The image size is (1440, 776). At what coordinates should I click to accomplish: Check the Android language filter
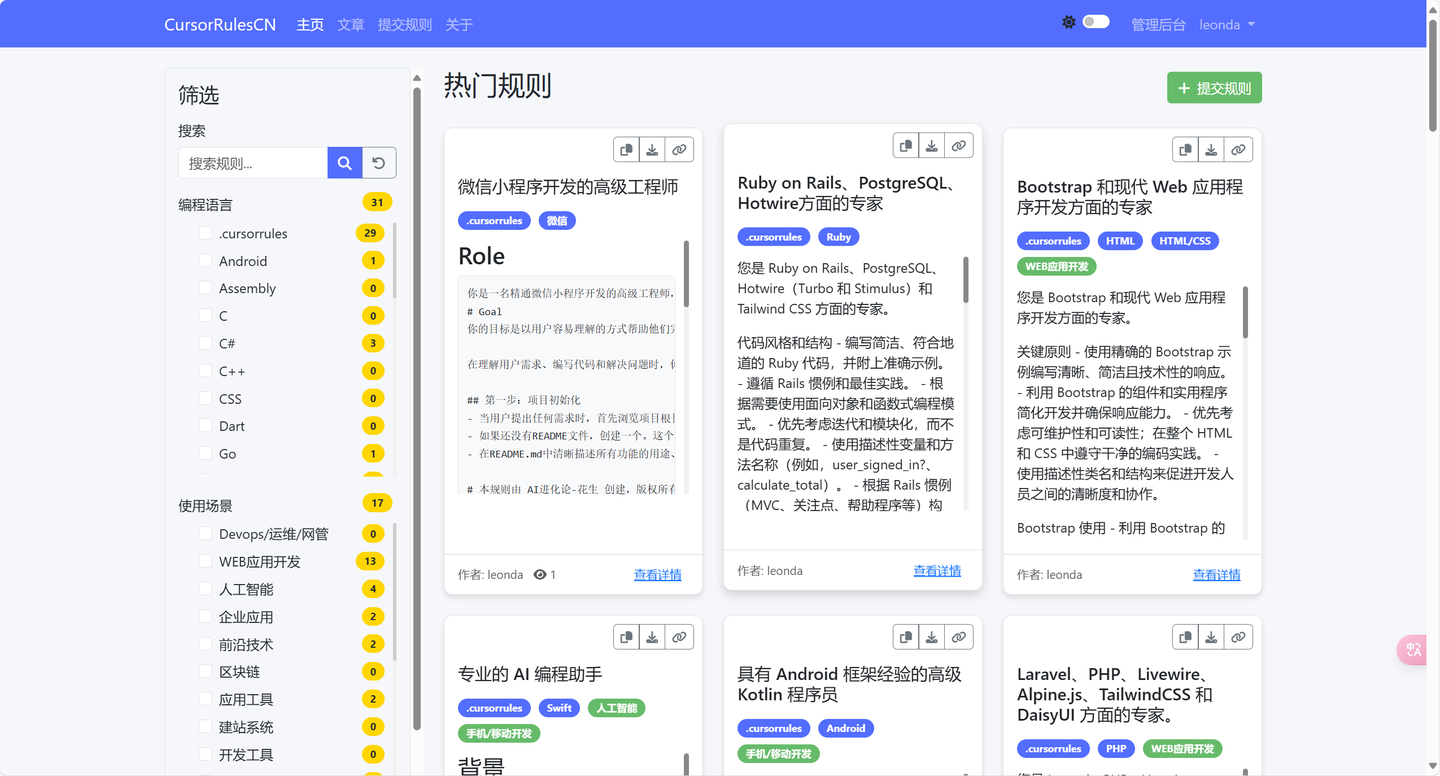[x=205, y=261]
